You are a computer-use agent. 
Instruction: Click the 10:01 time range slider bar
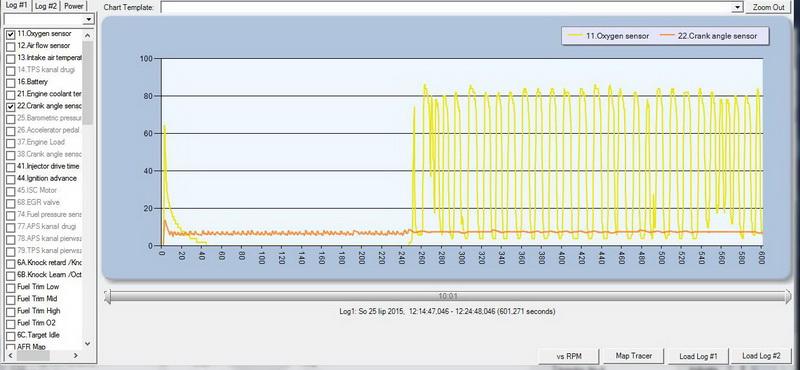[447, 297]
